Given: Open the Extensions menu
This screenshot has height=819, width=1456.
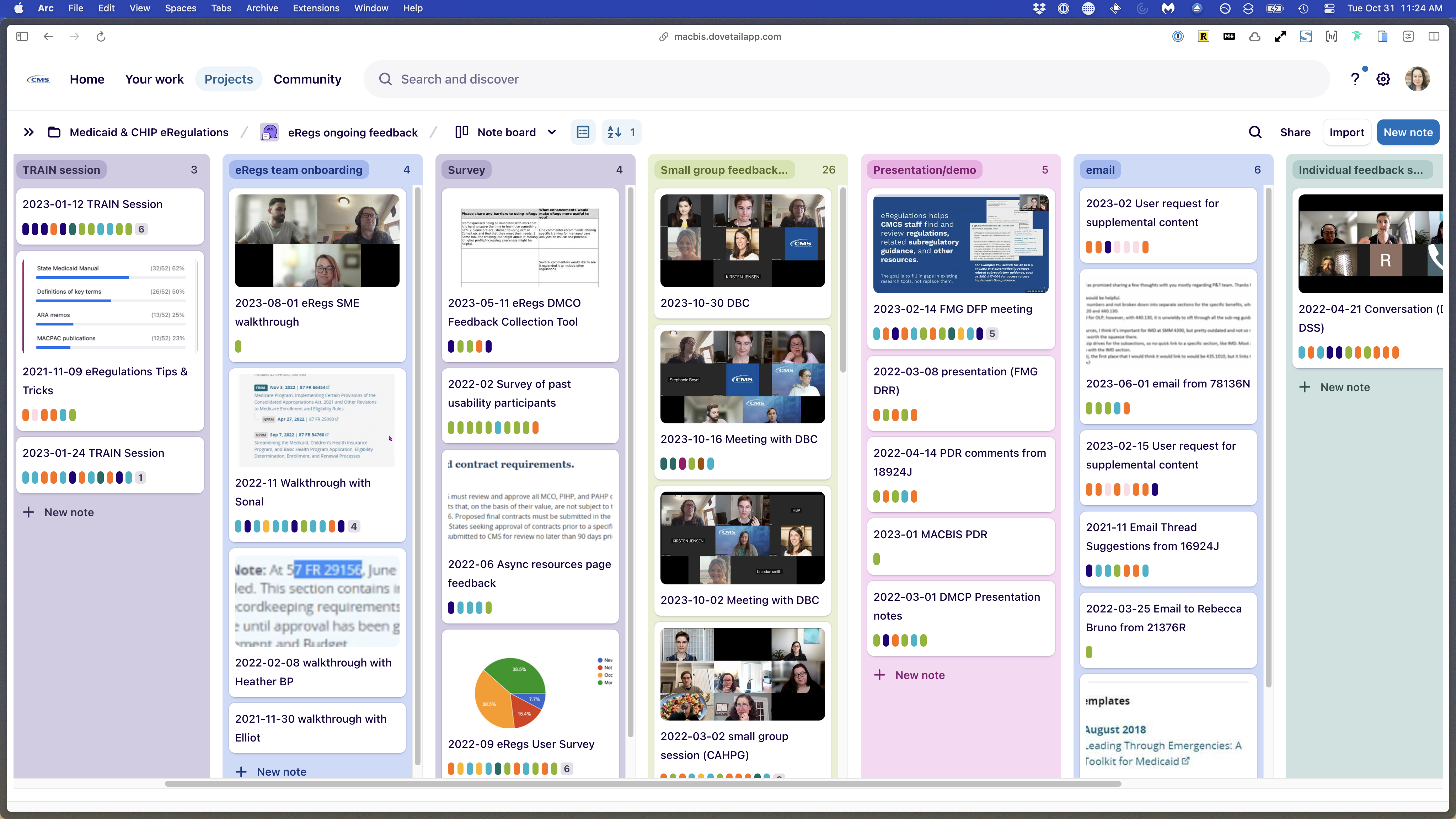Looking at the screenshot, I should (x=316, y=9).
